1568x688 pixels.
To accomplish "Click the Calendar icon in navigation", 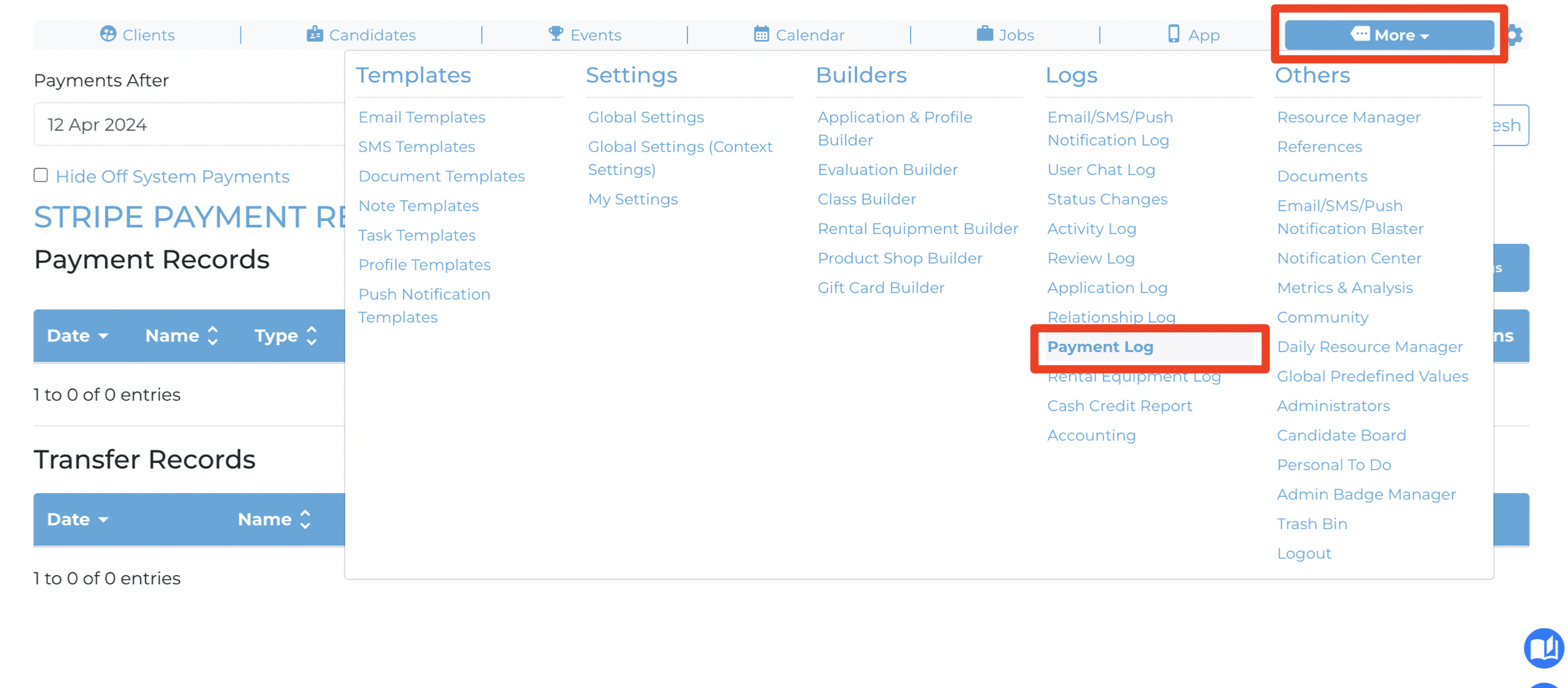I will click(761, 34).
